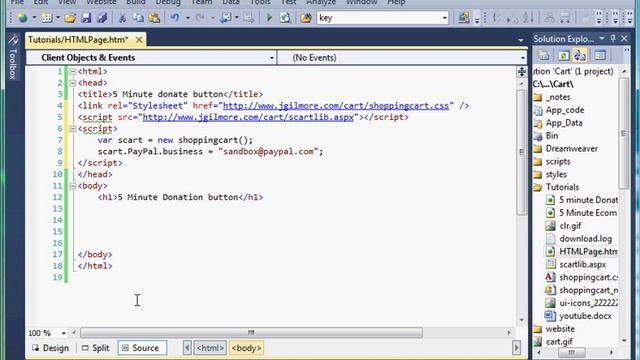Close the Tutorials/HTMLPage.htm tab
Image resolution: width=640 pixels, height=360 pixels.
[x=139, y=40]
